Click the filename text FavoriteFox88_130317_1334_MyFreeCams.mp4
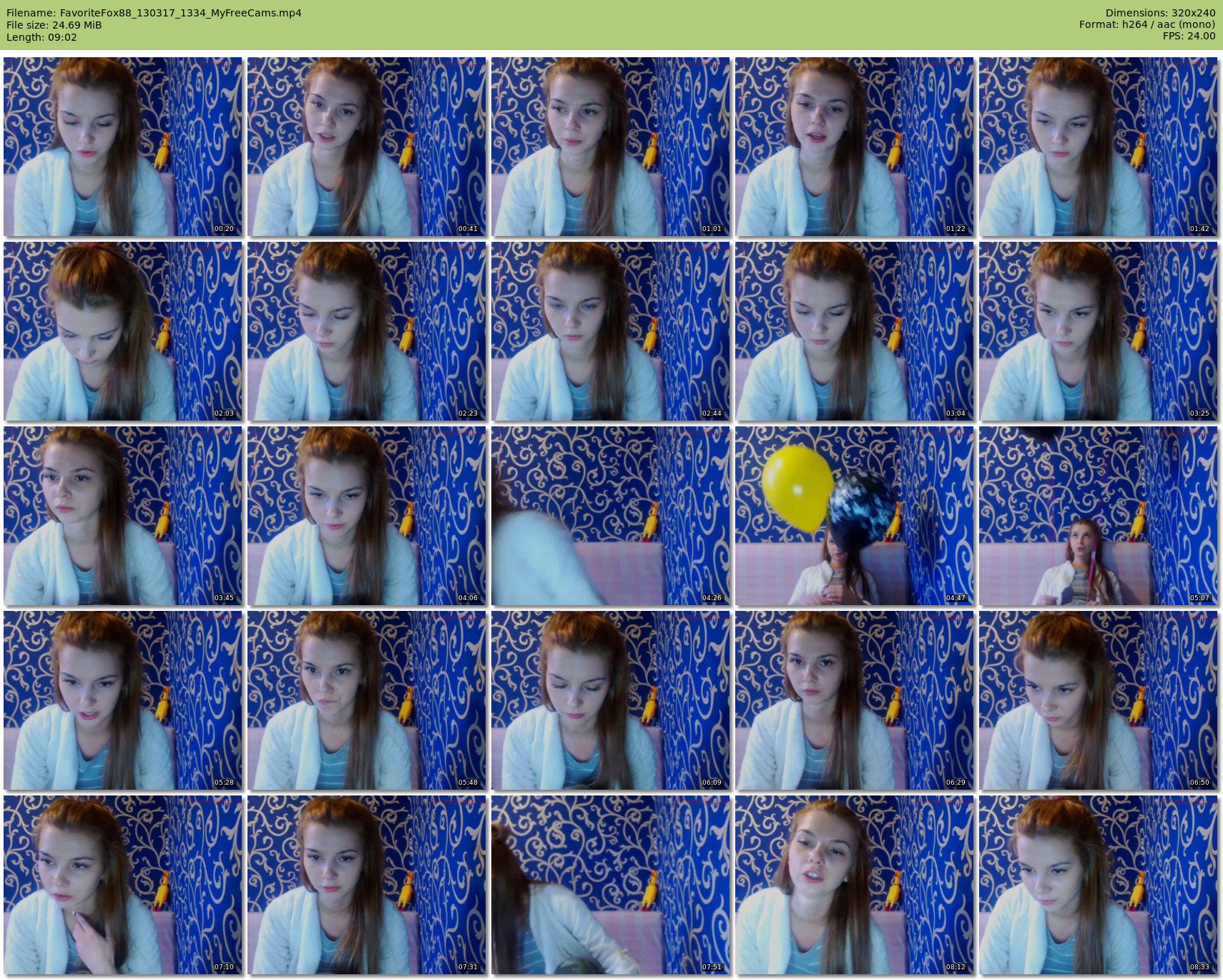Screen dimensions: 1223x980 180,13
